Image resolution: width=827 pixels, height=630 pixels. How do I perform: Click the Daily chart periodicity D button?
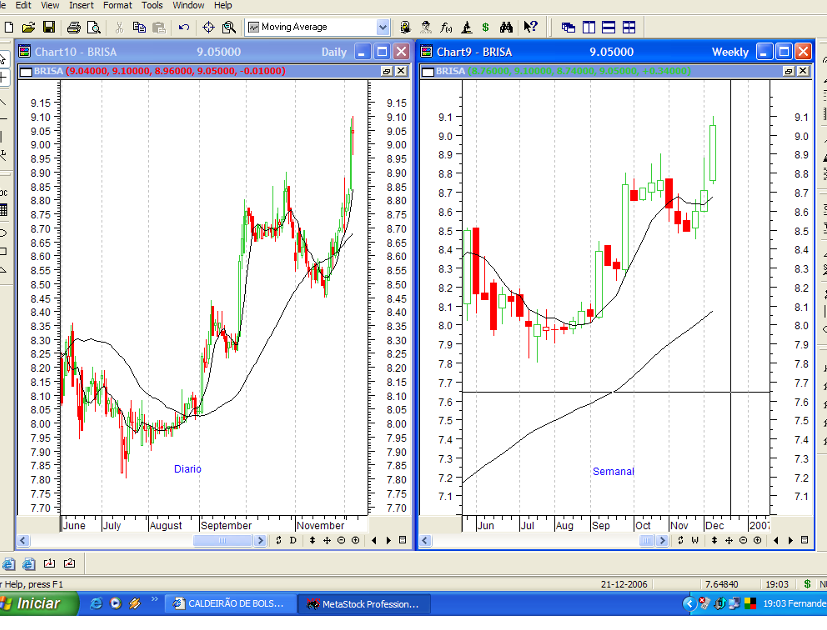[x=293, y=540]
